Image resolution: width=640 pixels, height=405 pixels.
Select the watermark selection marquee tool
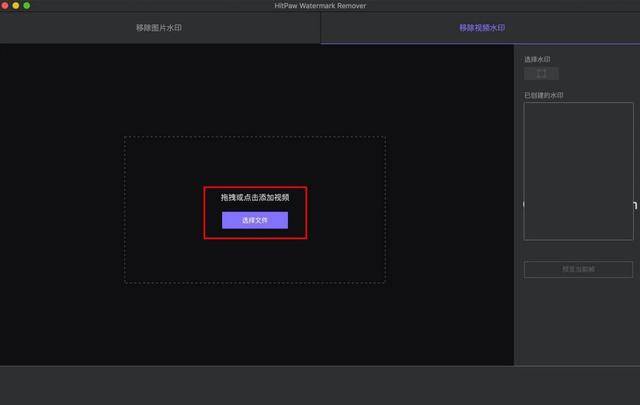(x=541, y=73)
